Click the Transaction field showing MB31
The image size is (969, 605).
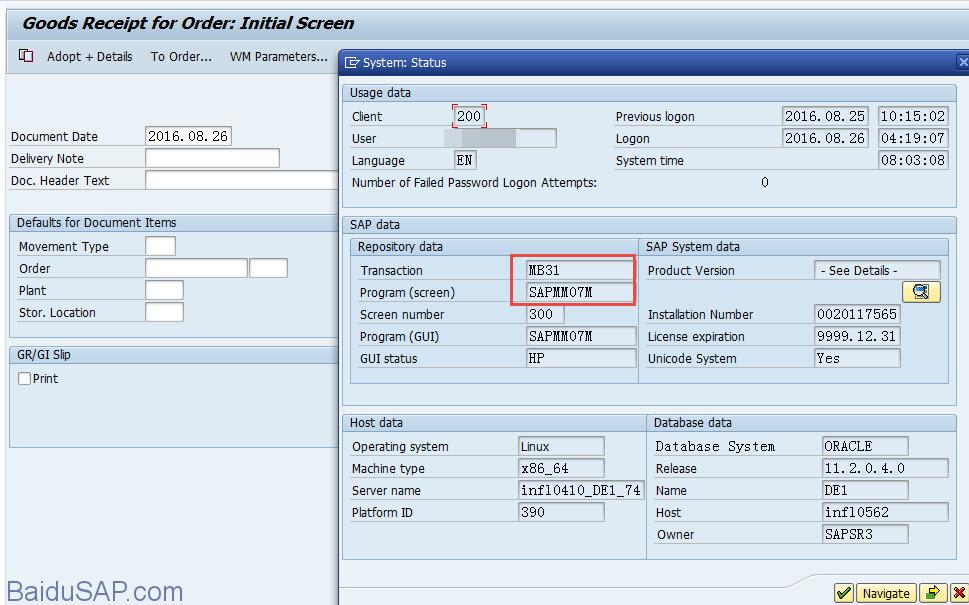[580, 270]
